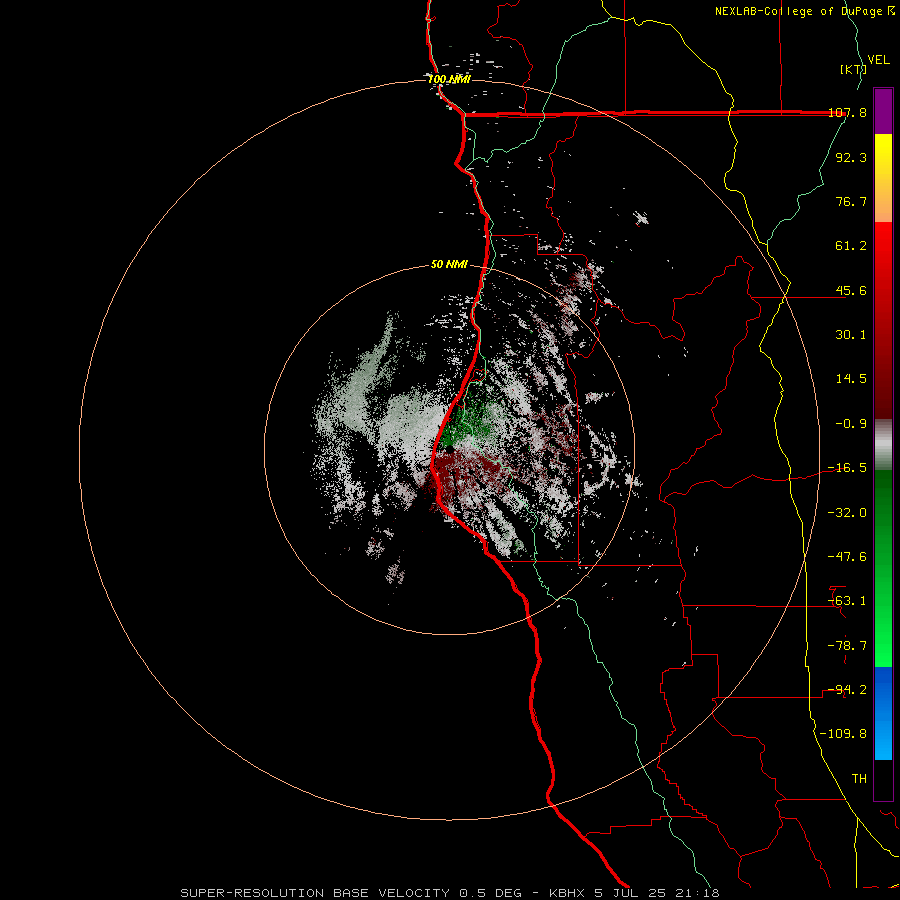Select the 92.3 scale value
The width and height of the screenshot is (900, 900).
pos(851,157)
